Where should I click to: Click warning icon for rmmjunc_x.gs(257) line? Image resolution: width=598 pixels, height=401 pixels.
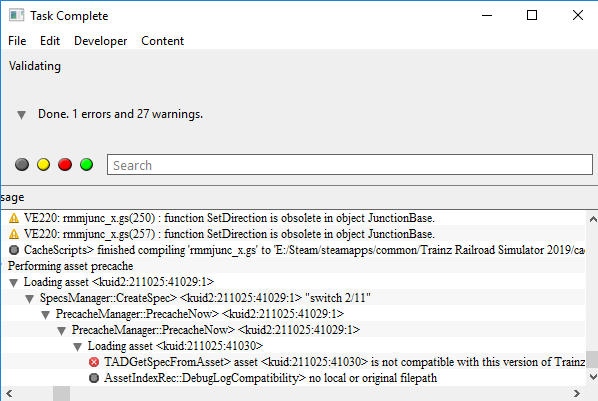point(14,234)
